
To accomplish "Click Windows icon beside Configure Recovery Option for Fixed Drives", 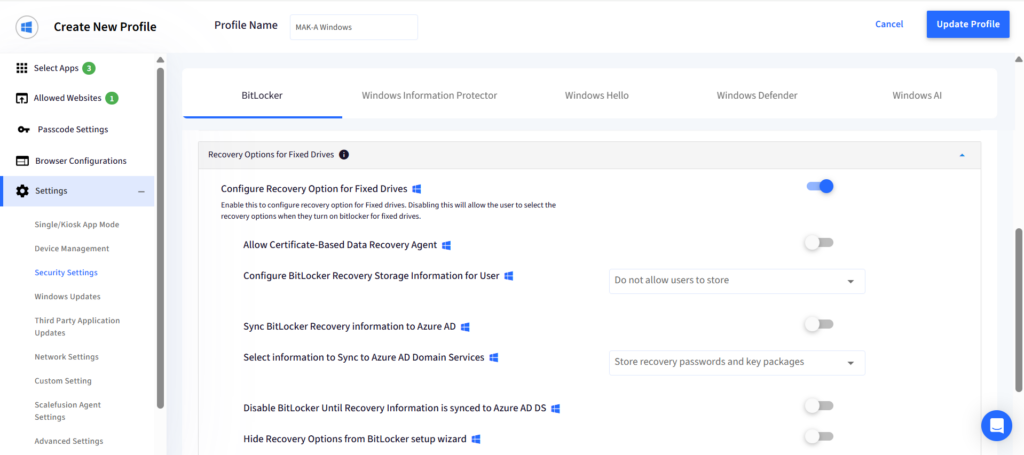I will [x=417, y=189].
